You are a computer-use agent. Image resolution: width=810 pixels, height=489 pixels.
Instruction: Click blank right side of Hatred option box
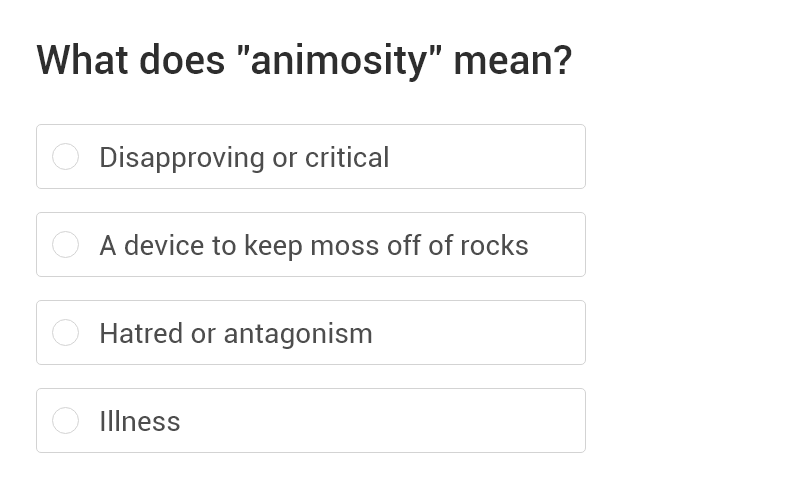[480, 333]
